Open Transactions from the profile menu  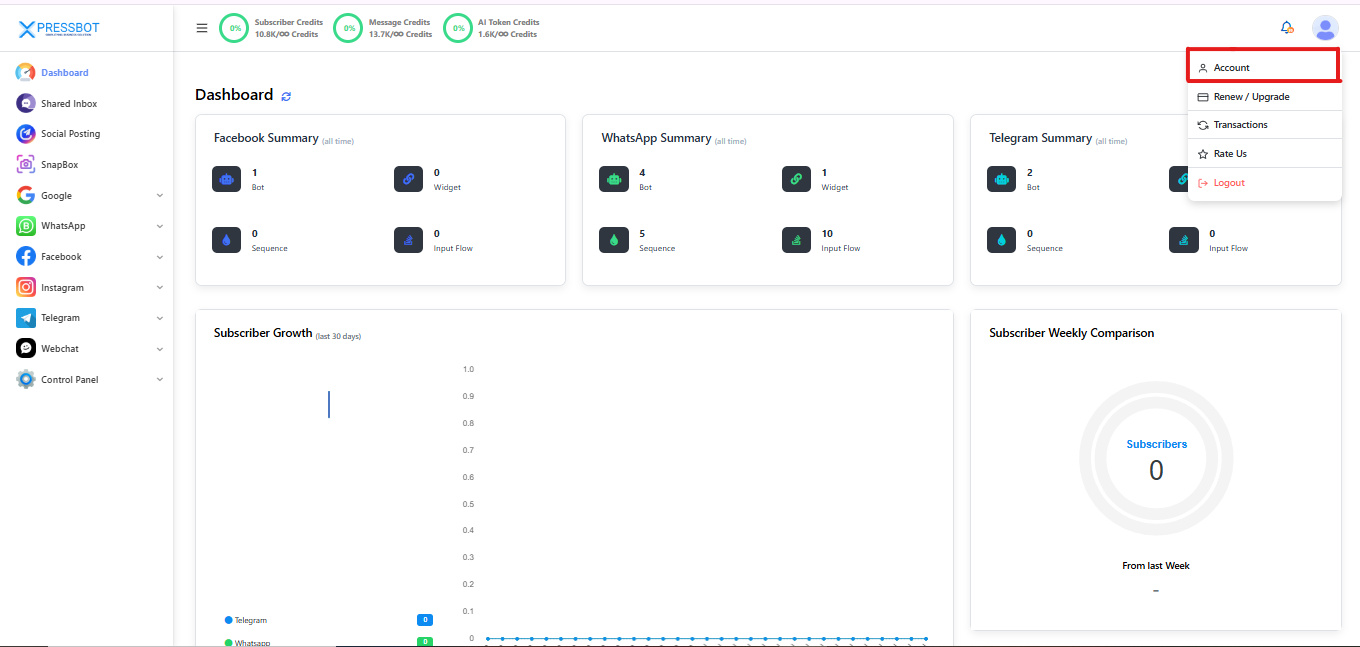tap(1240, 125)
